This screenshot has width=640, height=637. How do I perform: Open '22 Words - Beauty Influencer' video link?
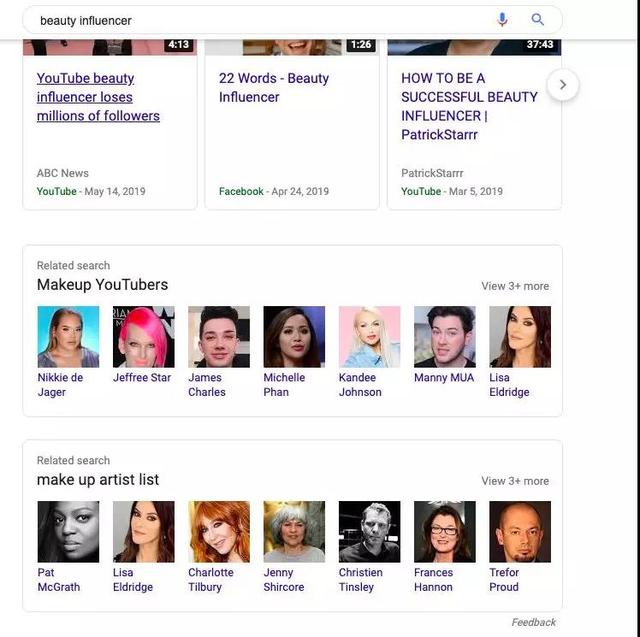274,88
